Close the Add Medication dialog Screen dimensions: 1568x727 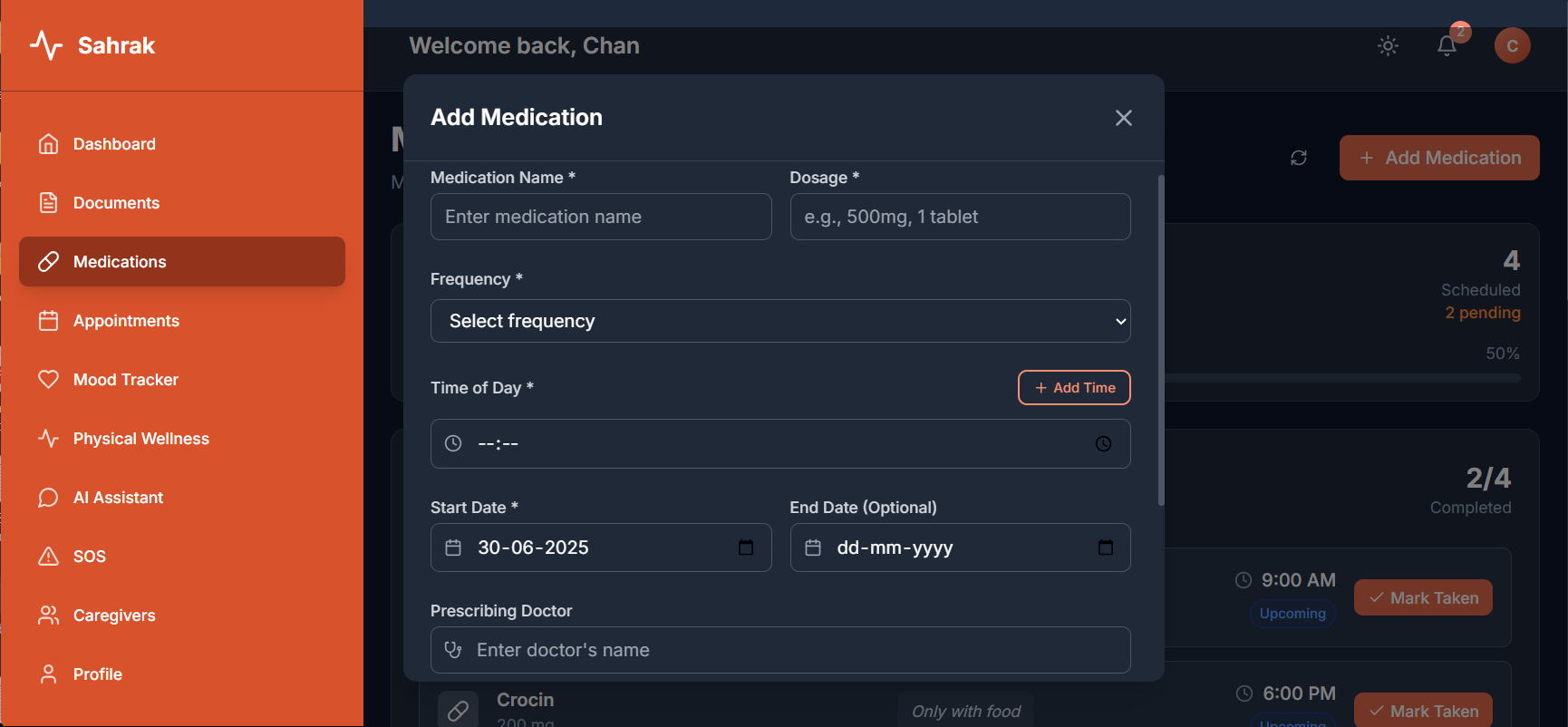[1123, 118]
